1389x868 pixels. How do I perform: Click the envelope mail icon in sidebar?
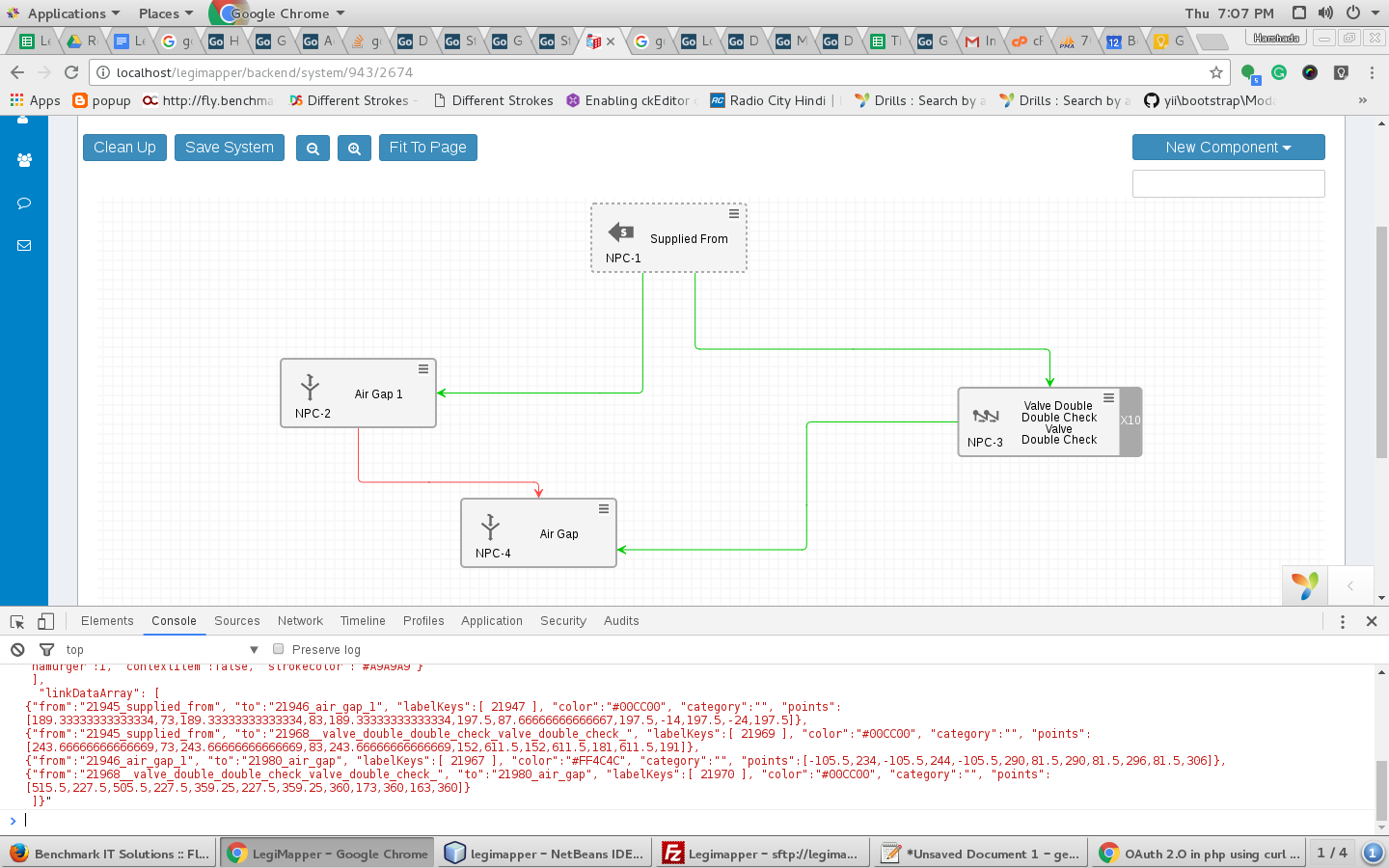pos(24,245)
